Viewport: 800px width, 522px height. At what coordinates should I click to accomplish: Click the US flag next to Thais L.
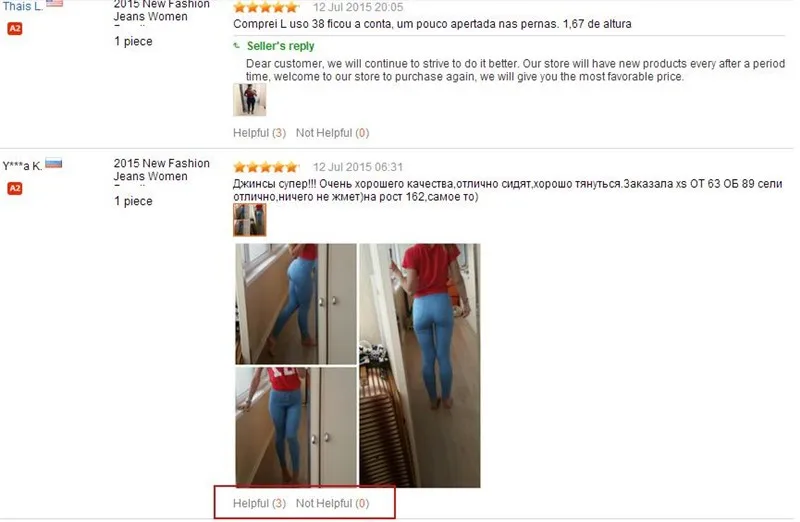point(55,3)
